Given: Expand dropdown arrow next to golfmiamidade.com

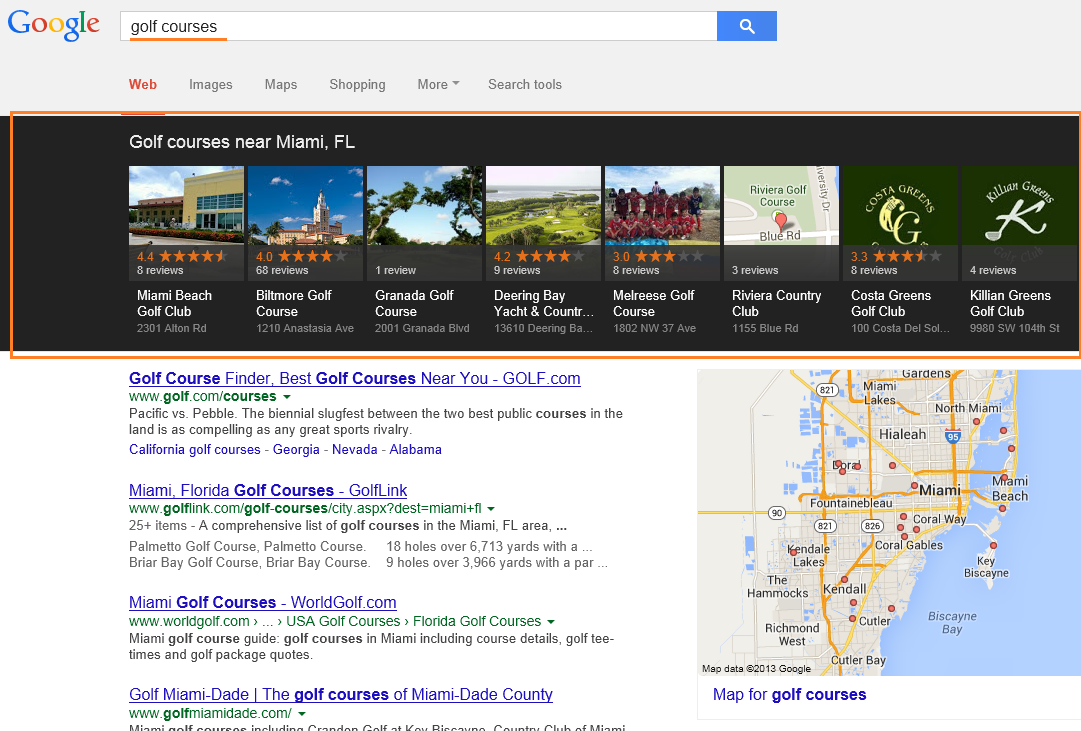Looking at the screenshot, I should (x=301, y=714).
